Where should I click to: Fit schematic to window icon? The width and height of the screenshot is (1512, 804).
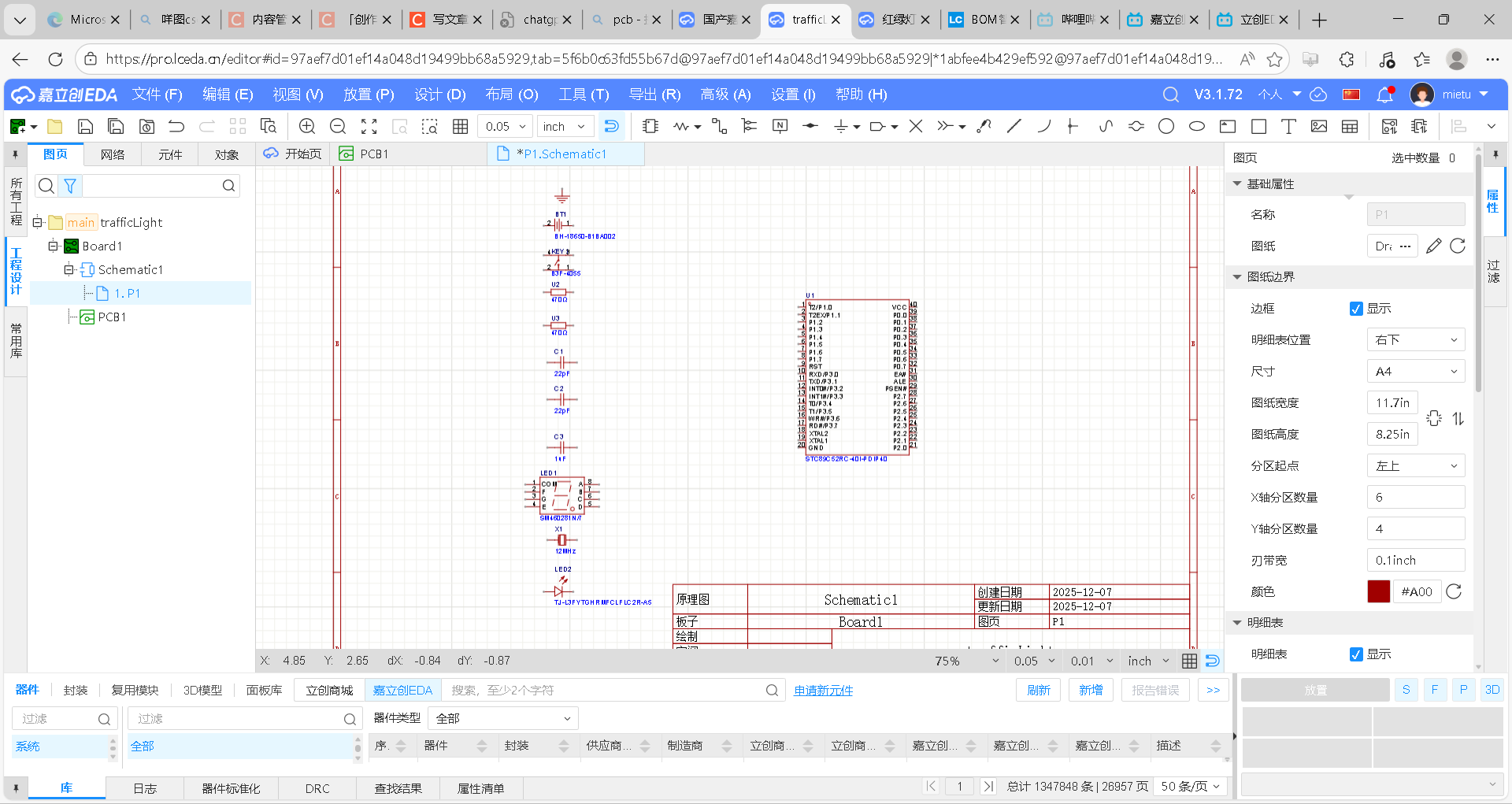[x=369, y=126]
